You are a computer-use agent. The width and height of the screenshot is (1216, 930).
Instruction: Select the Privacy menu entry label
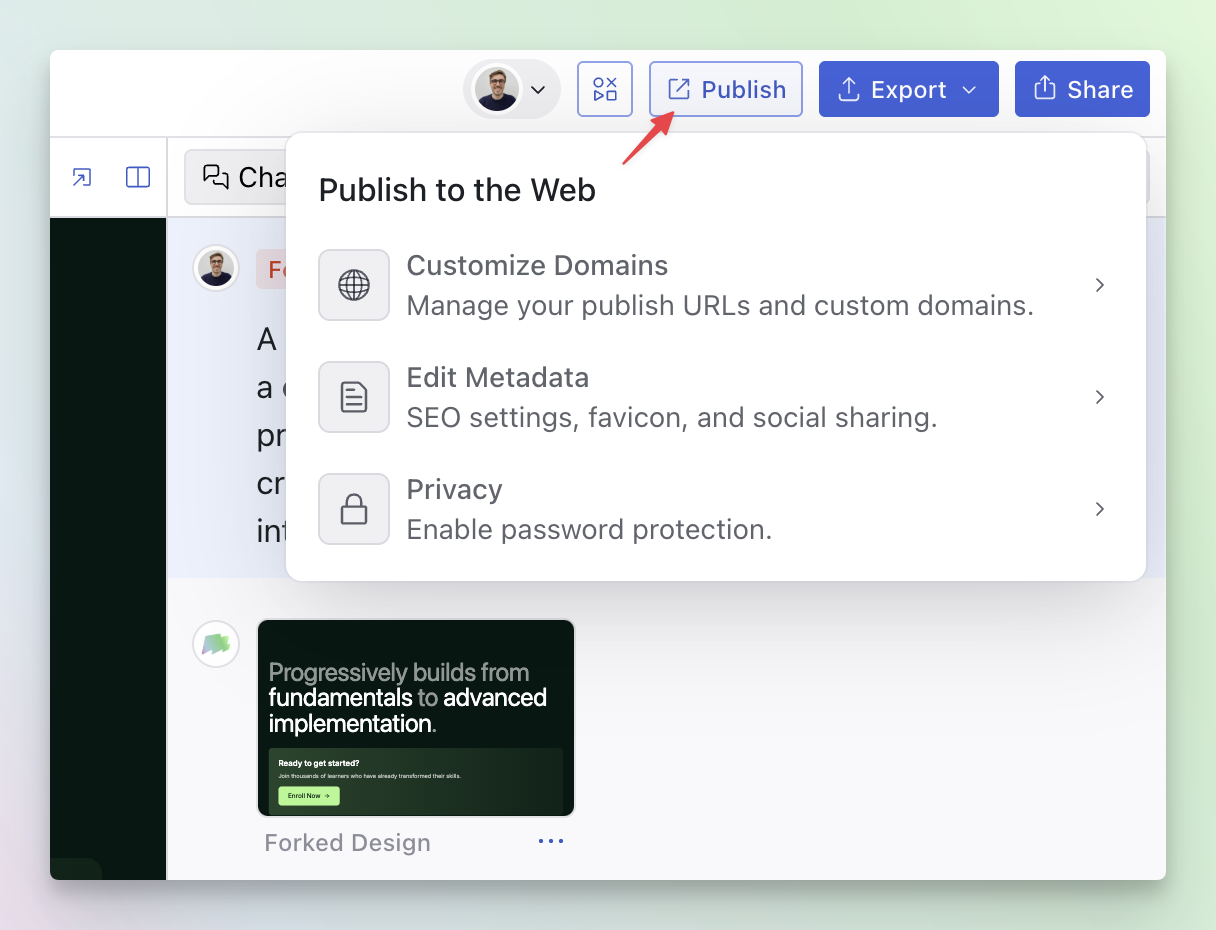click(454, 490)
